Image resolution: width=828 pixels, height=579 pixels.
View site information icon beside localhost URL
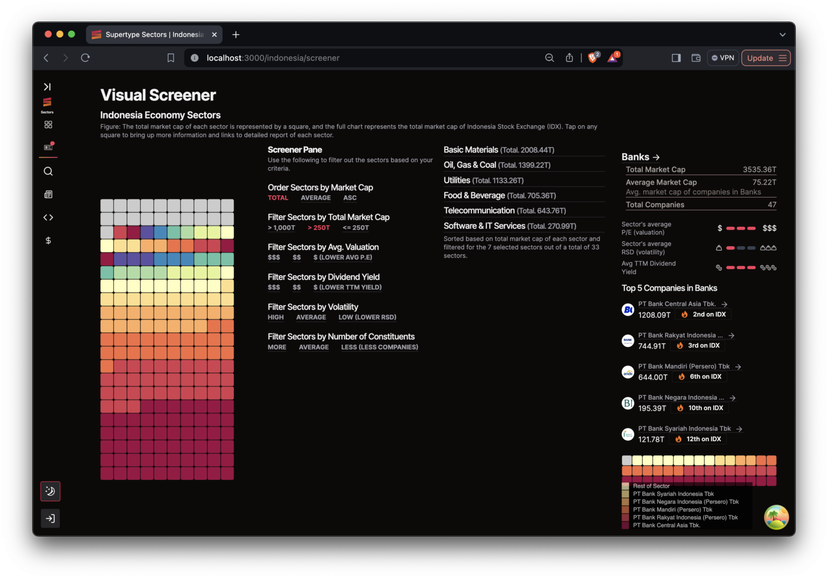194,58
